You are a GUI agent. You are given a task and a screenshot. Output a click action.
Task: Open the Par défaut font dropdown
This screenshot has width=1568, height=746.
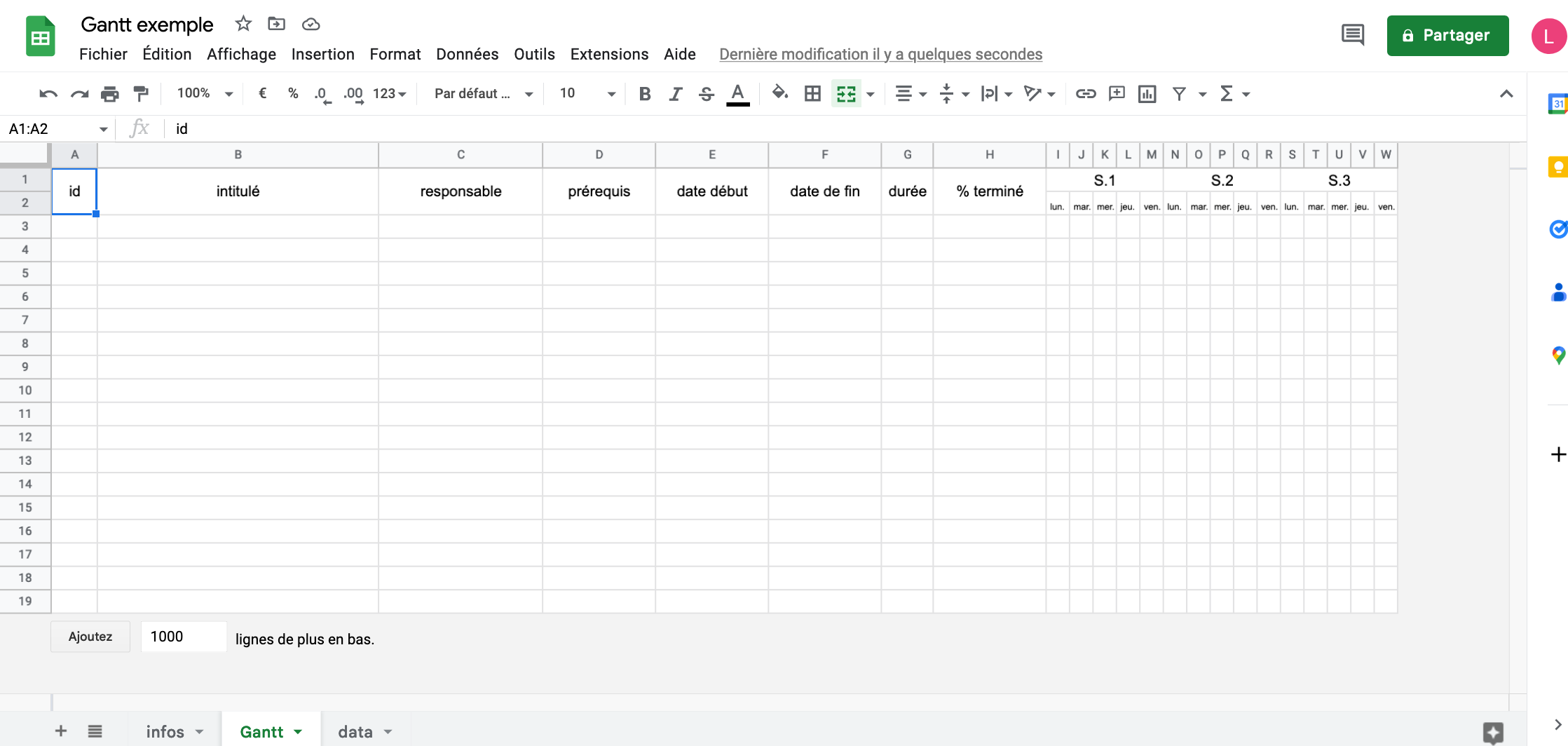click(484, 93)
